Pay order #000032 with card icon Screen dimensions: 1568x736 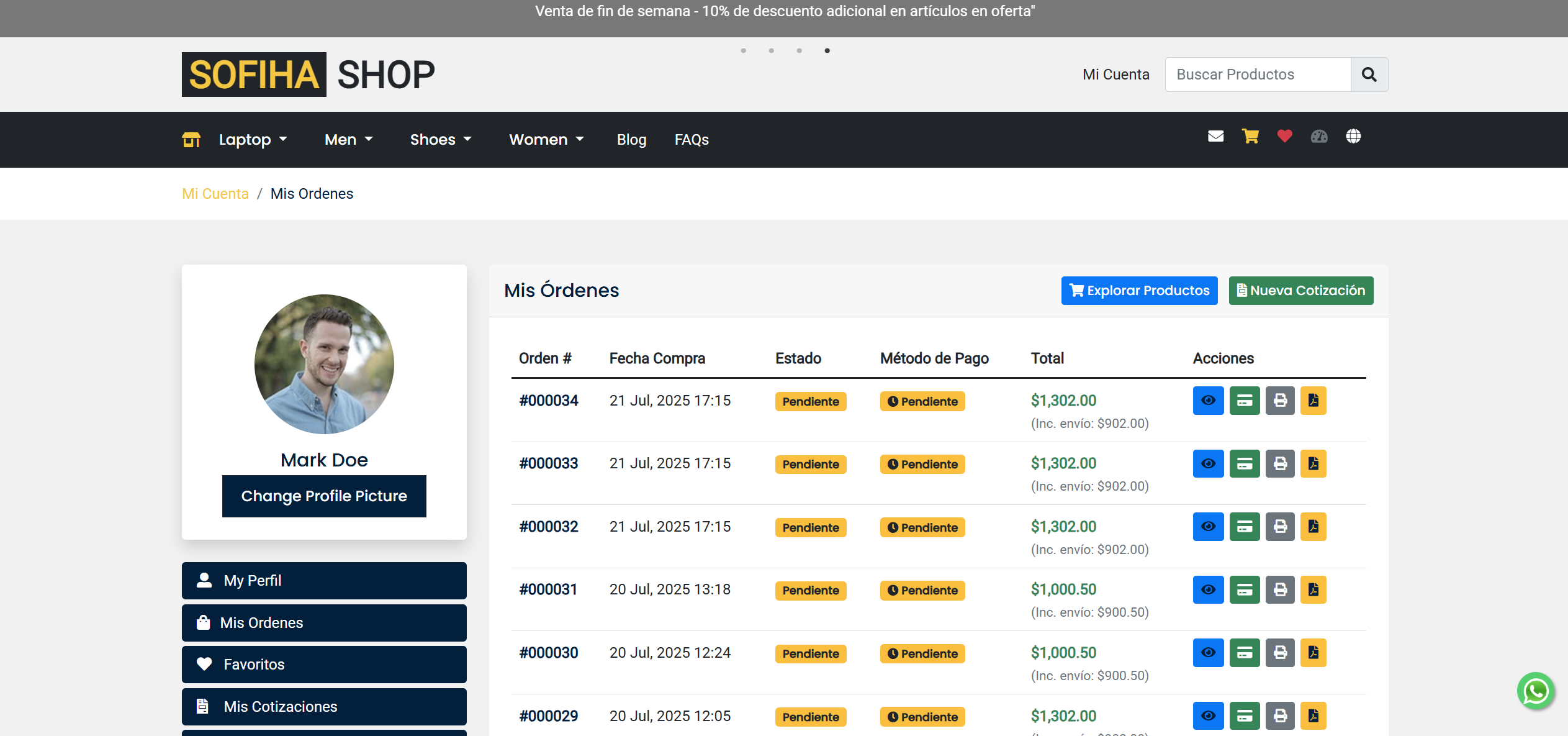click(1245, 527)
